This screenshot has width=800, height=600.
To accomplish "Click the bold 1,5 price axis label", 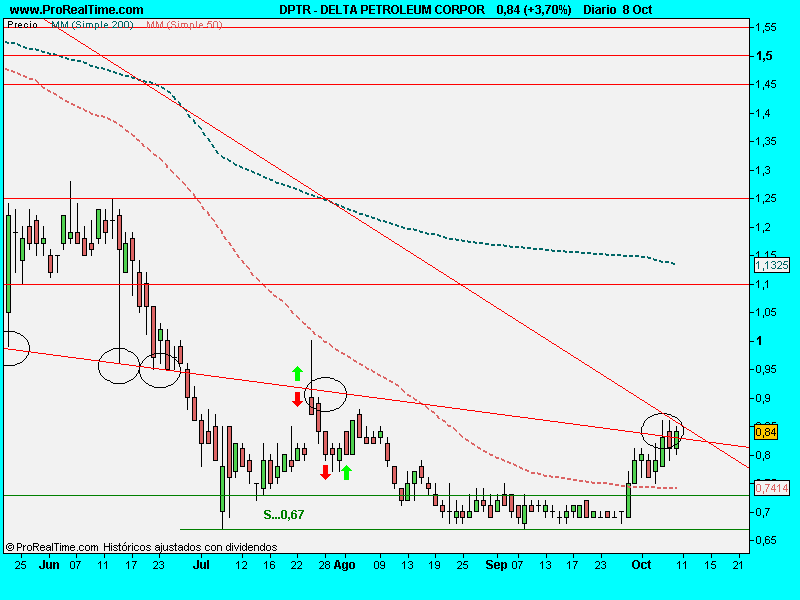I will click(764, 56).
